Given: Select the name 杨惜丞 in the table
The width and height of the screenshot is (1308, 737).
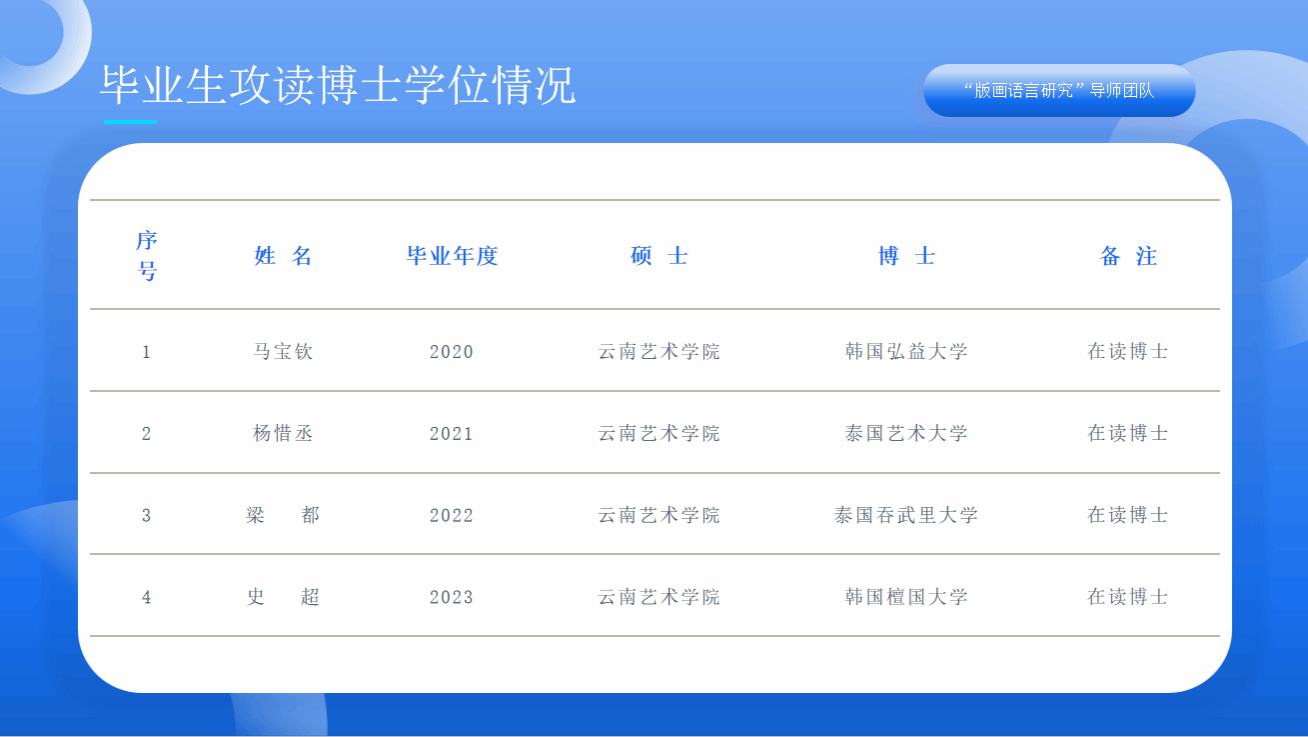Looking at the screenshot, I should click(284, 434).
